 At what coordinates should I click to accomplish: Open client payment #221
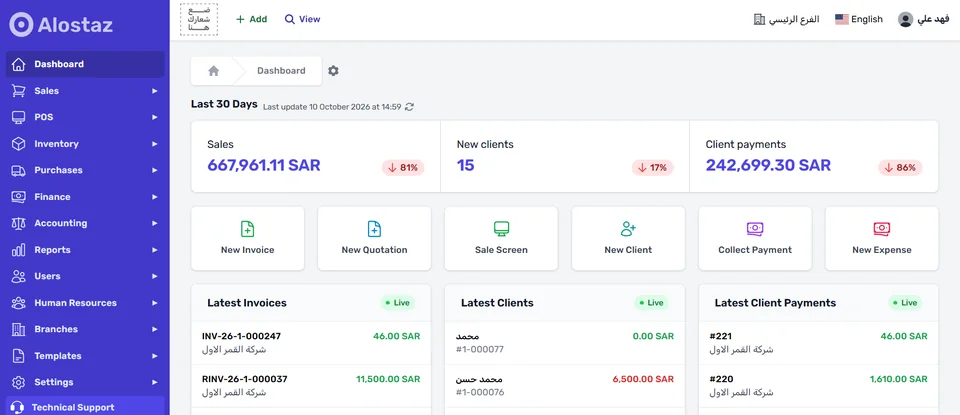point(819,343)
